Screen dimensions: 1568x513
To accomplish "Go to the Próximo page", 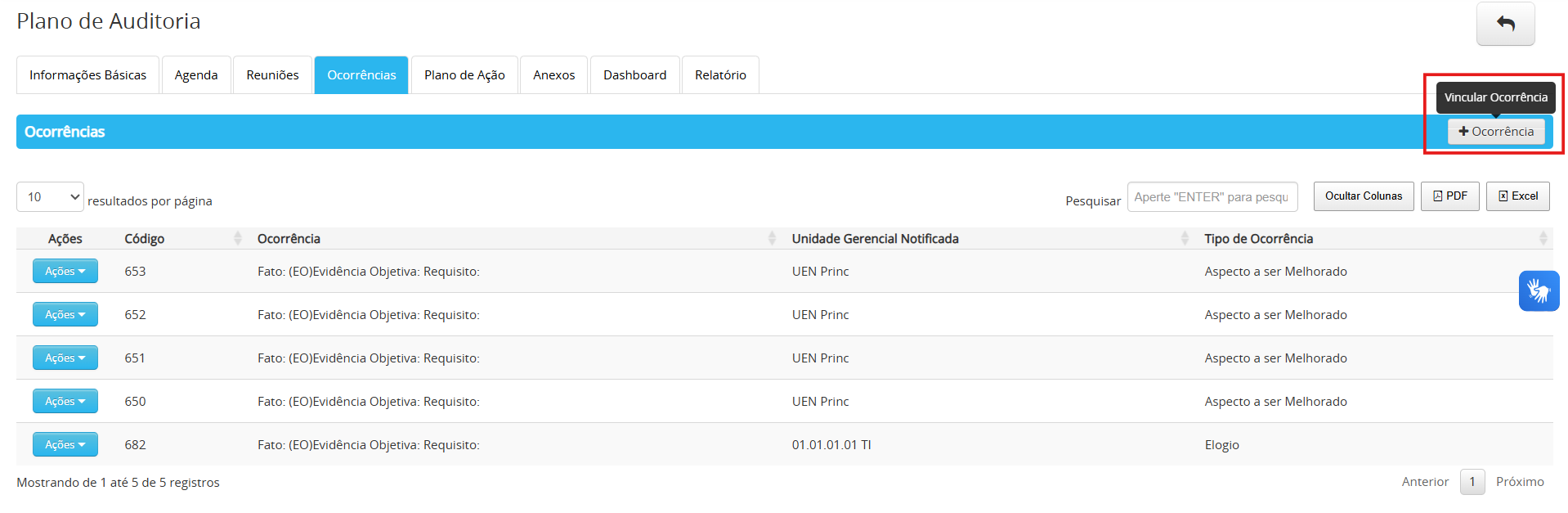I will [1519, 482].
